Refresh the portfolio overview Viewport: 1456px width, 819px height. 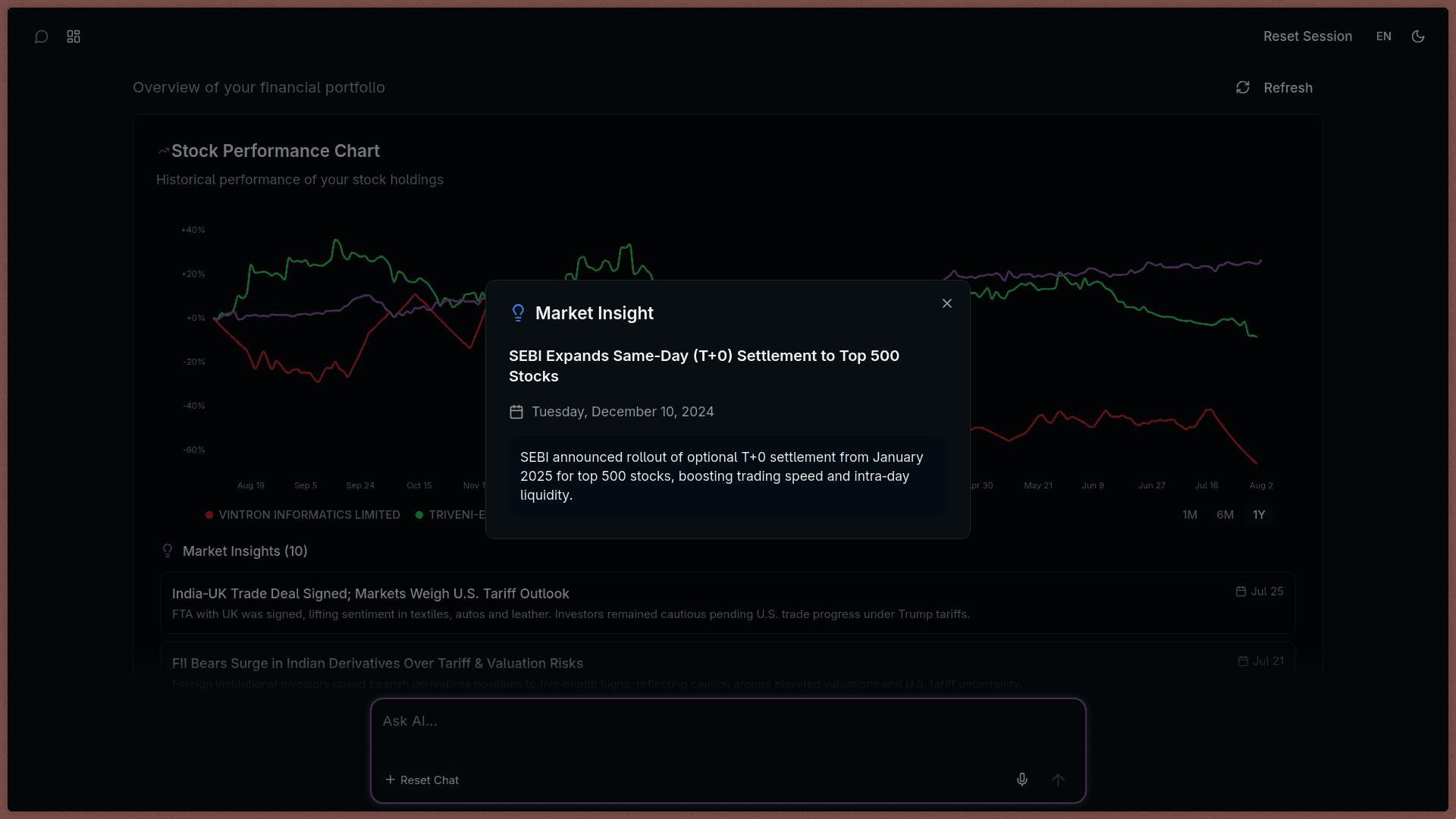[x=1274, y=88]
